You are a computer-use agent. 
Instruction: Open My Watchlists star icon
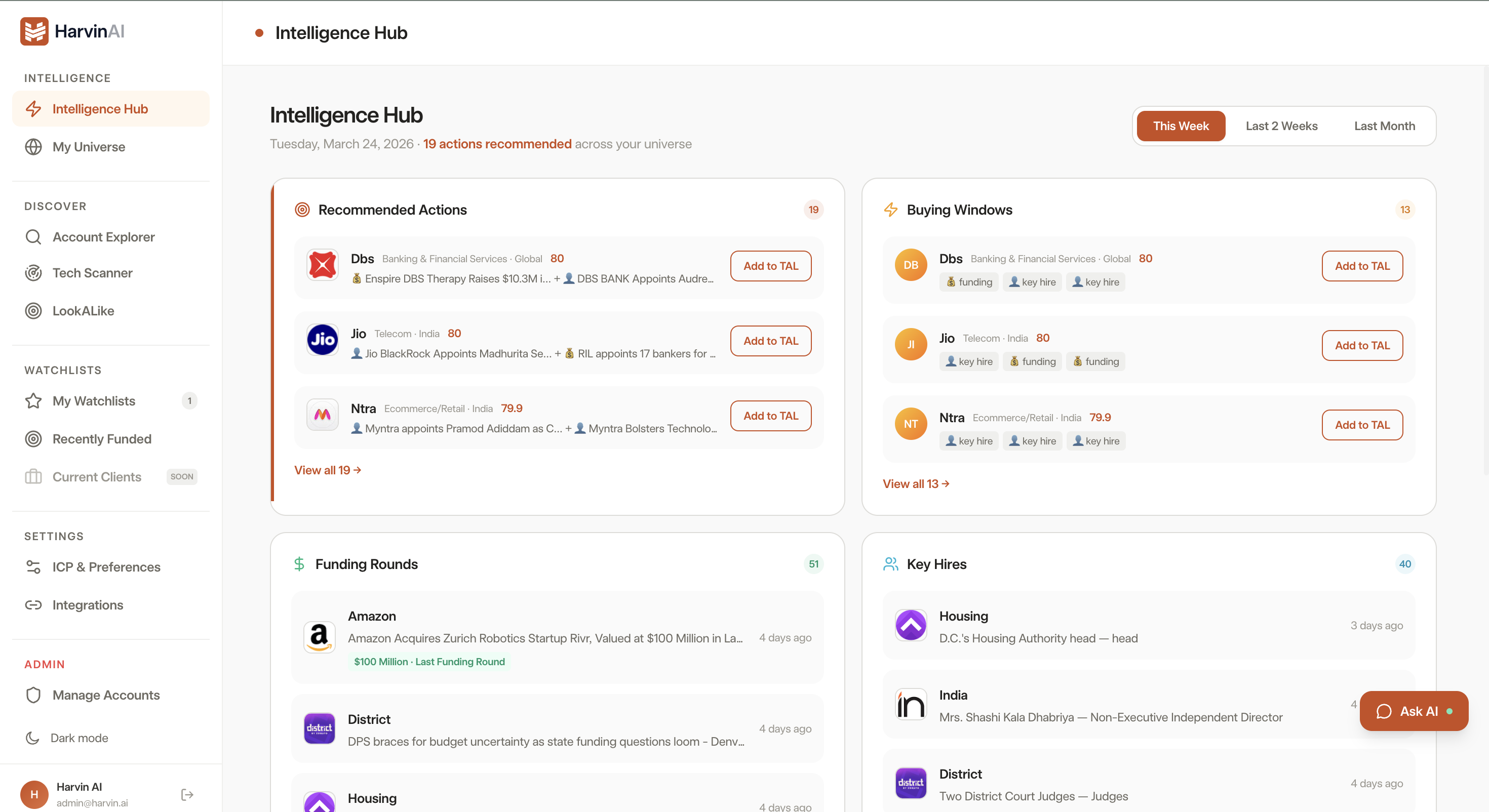click(x=33, y=401)
